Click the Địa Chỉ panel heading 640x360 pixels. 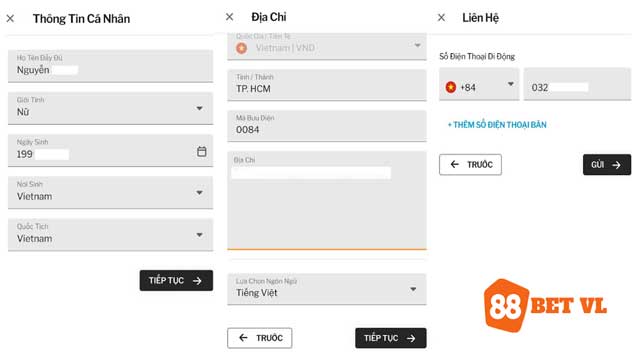[x=269, y=17]
